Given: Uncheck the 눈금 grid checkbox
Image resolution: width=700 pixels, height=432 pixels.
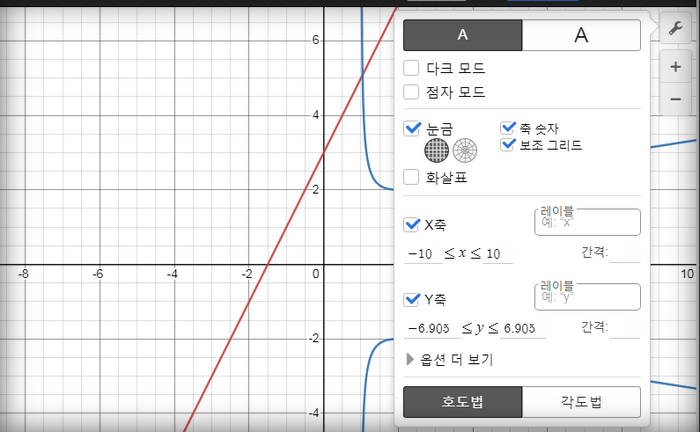Looking at the screenshot, I should coord(412,129).
